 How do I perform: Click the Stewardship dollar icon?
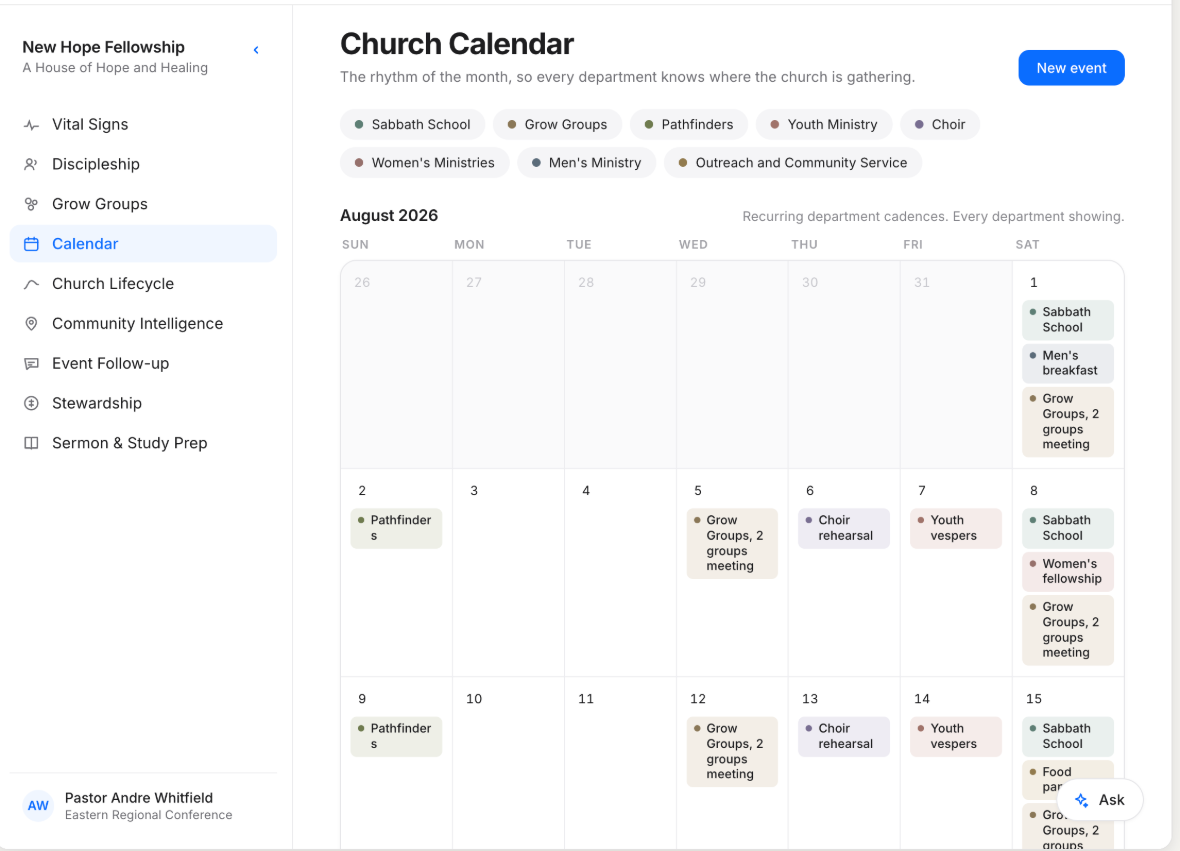pos(31,403)
